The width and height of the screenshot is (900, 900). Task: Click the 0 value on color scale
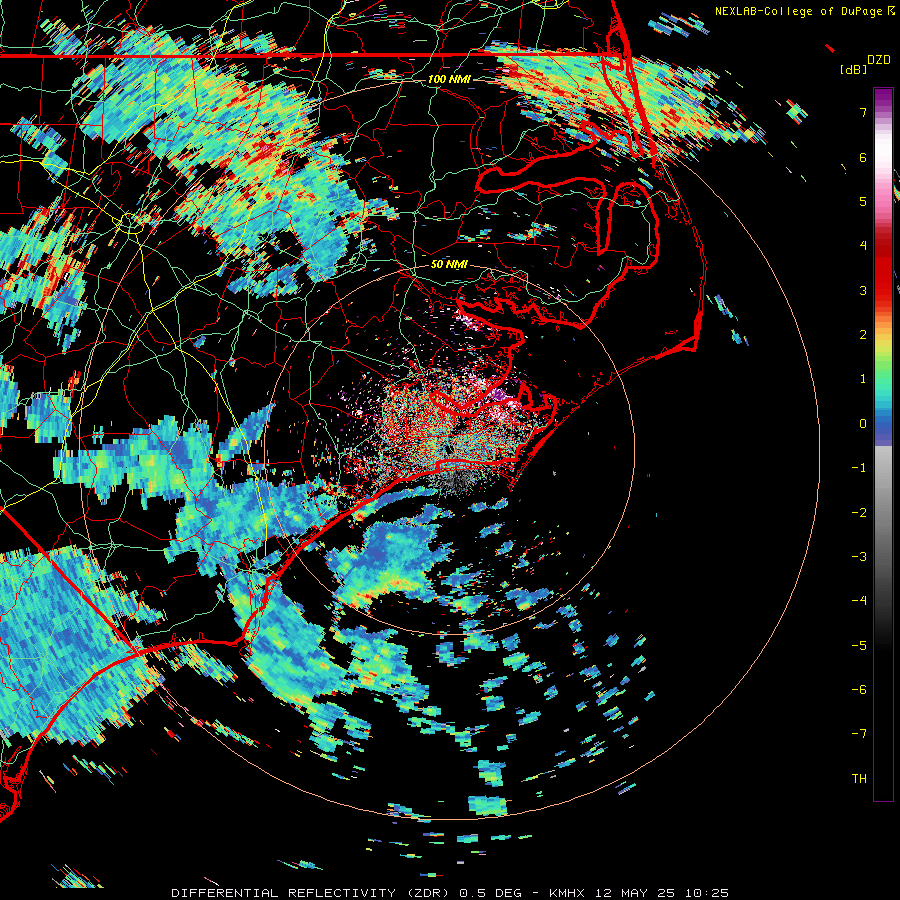[x=863, y=424]
